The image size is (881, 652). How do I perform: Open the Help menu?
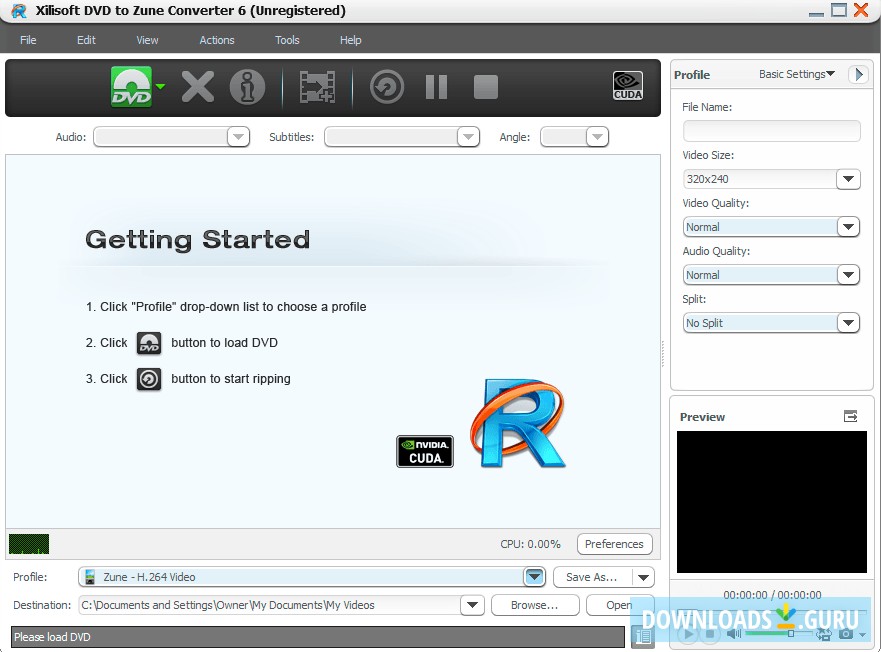point(351,40)
